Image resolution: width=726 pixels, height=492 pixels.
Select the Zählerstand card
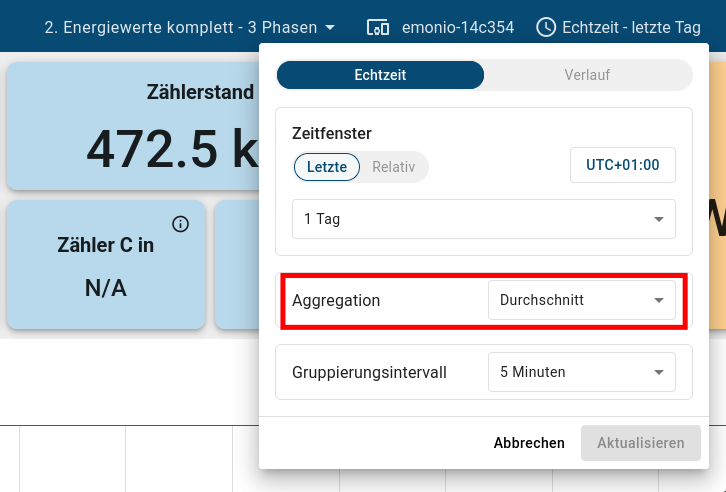pyautogui.click(x=130, y=127)
